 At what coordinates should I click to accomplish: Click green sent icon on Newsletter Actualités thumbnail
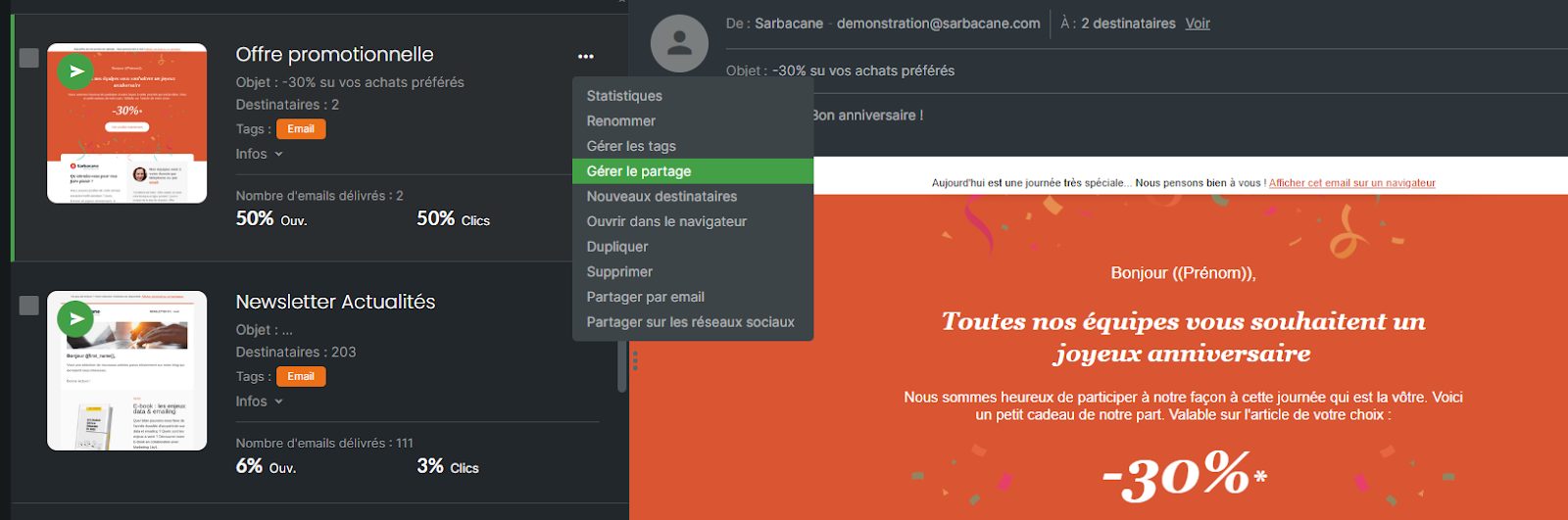(x=75, y=319)
